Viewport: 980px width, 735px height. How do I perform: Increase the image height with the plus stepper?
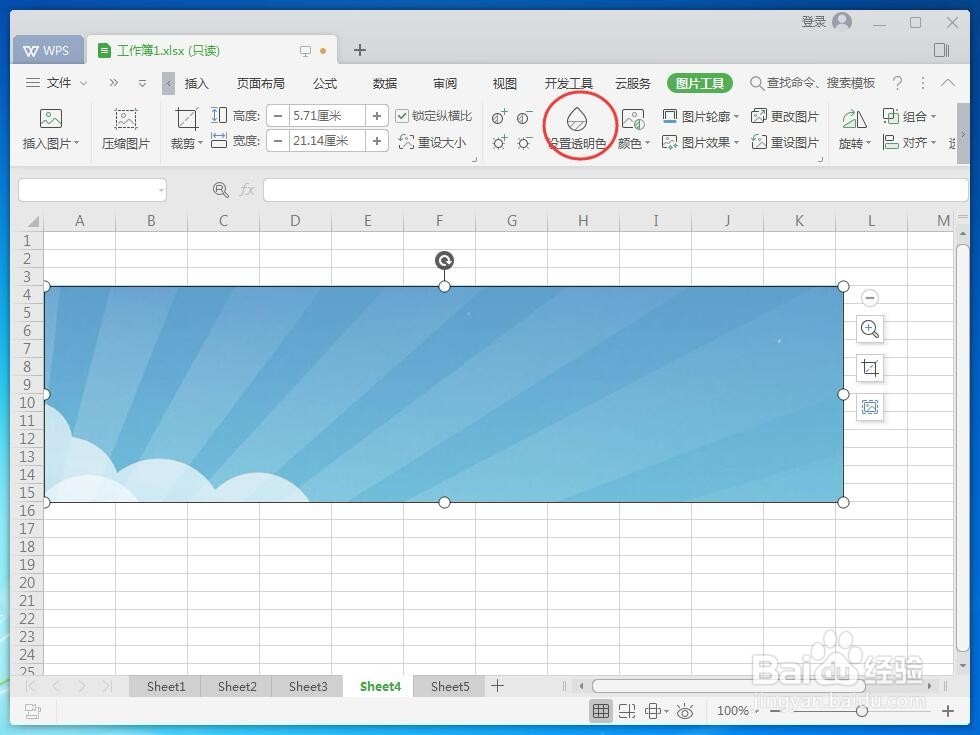tap(376, 115)
